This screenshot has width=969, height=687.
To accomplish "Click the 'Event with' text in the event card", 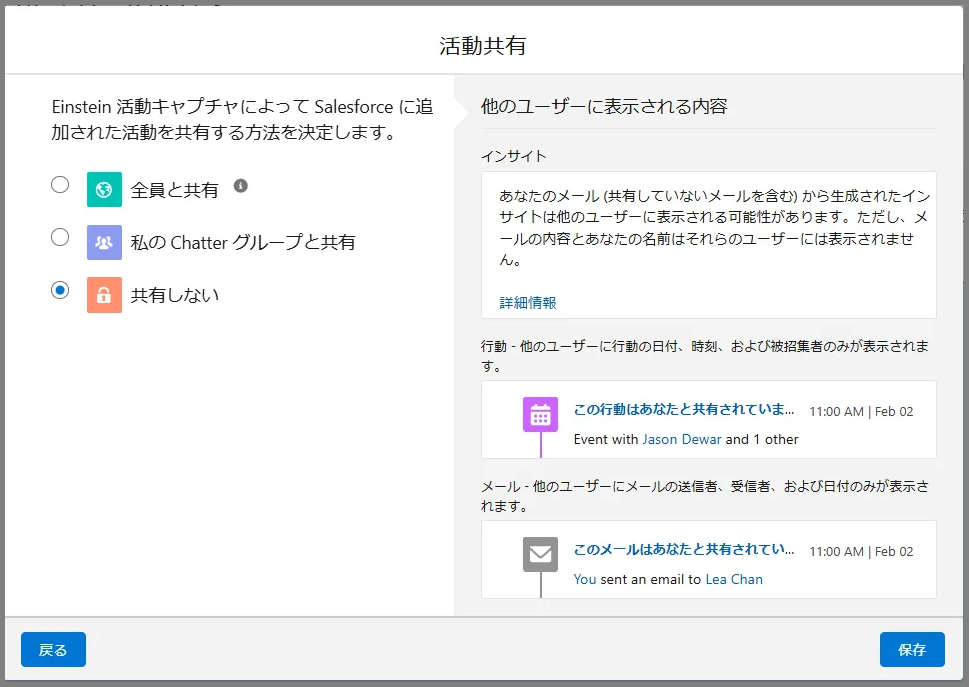I will click(x=606, y=439).
